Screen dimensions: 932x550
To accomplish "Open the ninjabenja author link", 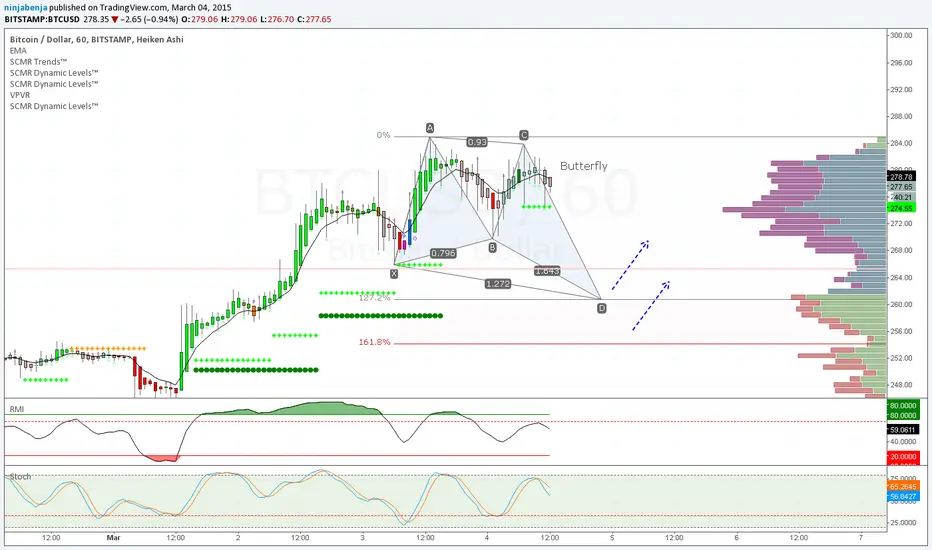I will (x=26, y=8).
